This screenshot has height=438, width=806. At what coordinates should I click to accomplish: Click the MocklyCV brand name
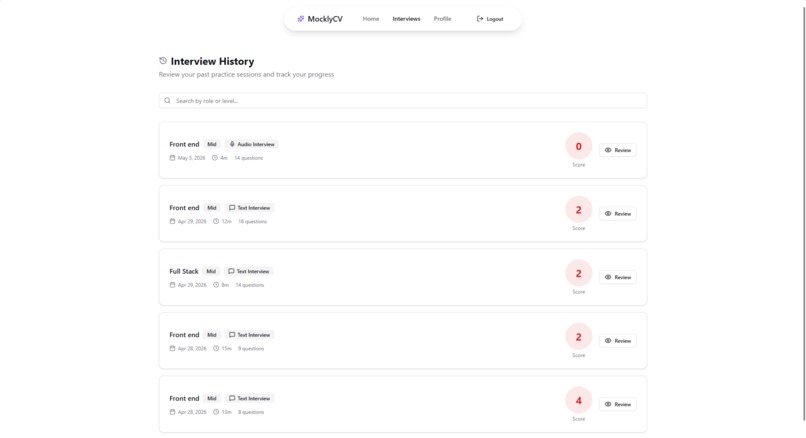point(325,19)
